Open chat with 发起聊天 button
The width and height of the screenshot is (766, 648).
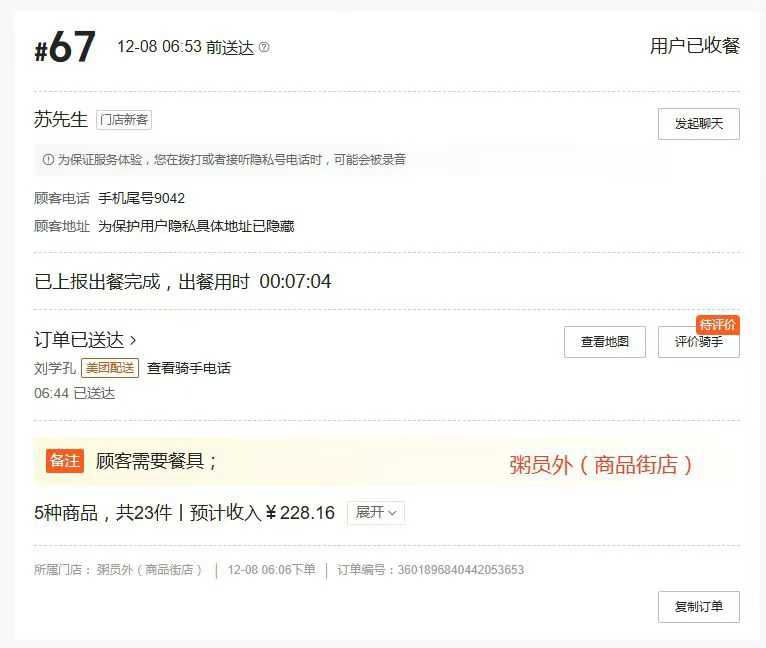pos(699,124)
